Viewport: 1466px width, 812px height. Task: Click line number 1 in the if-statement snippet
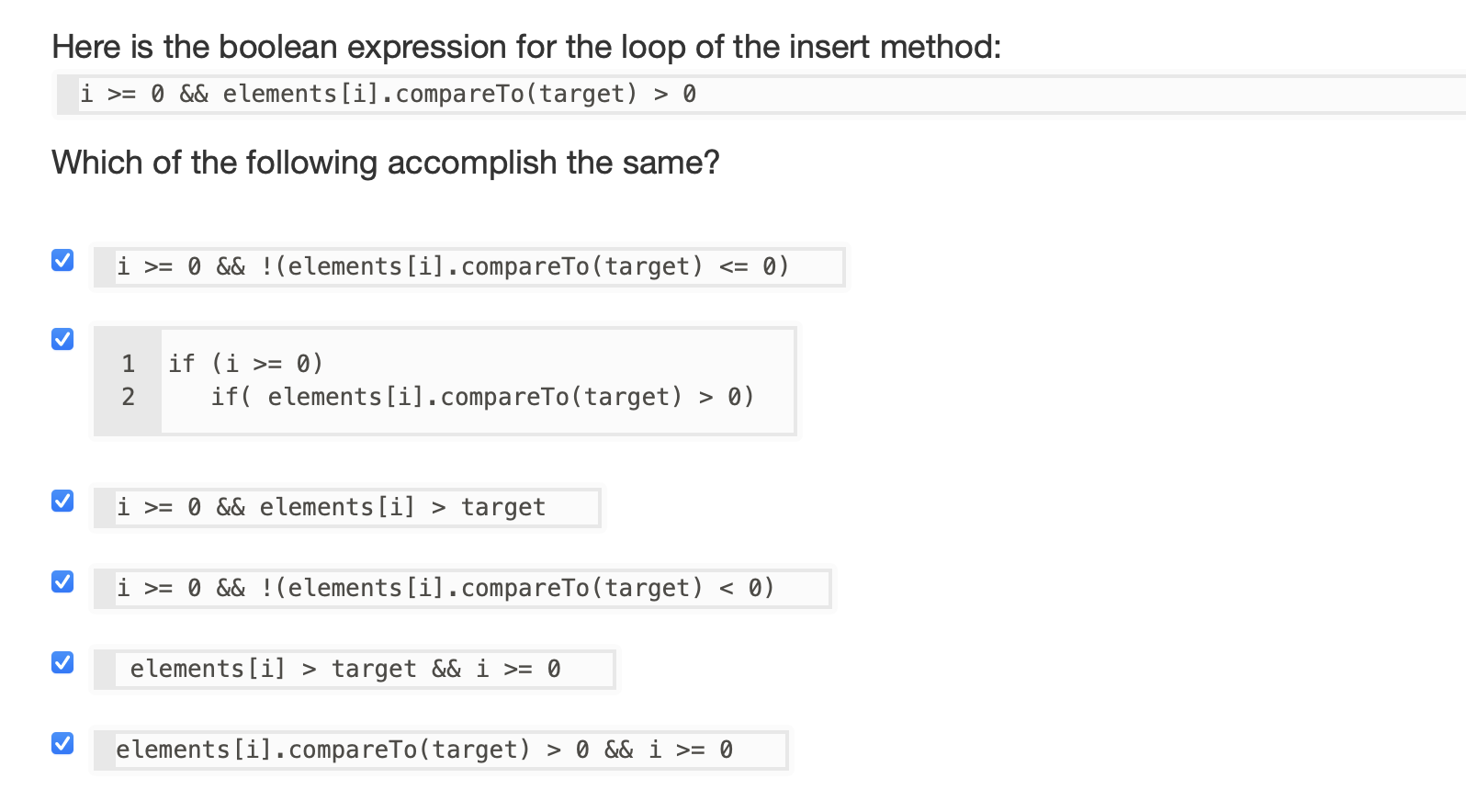128,364
